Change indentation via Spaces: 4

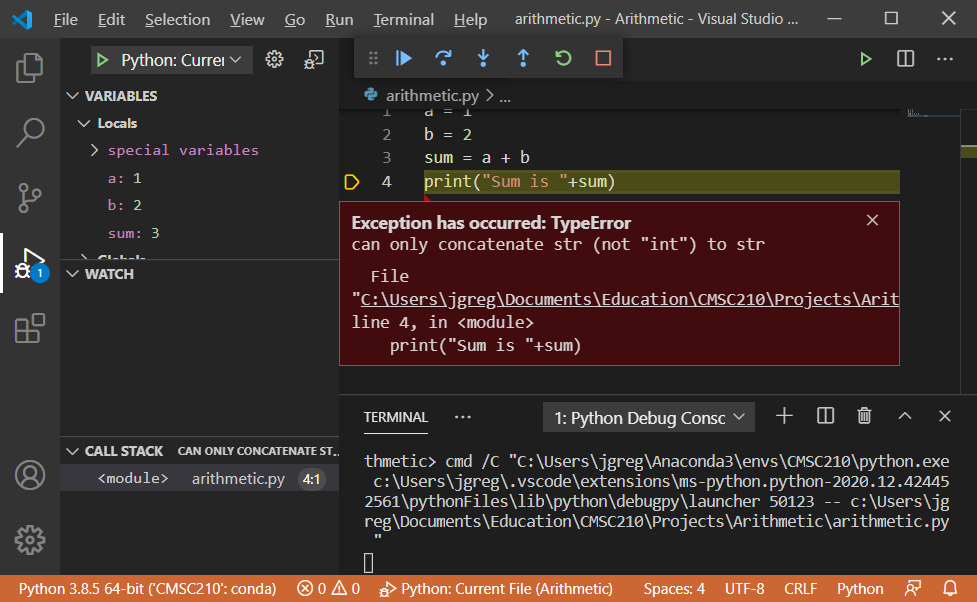point(674,589)
